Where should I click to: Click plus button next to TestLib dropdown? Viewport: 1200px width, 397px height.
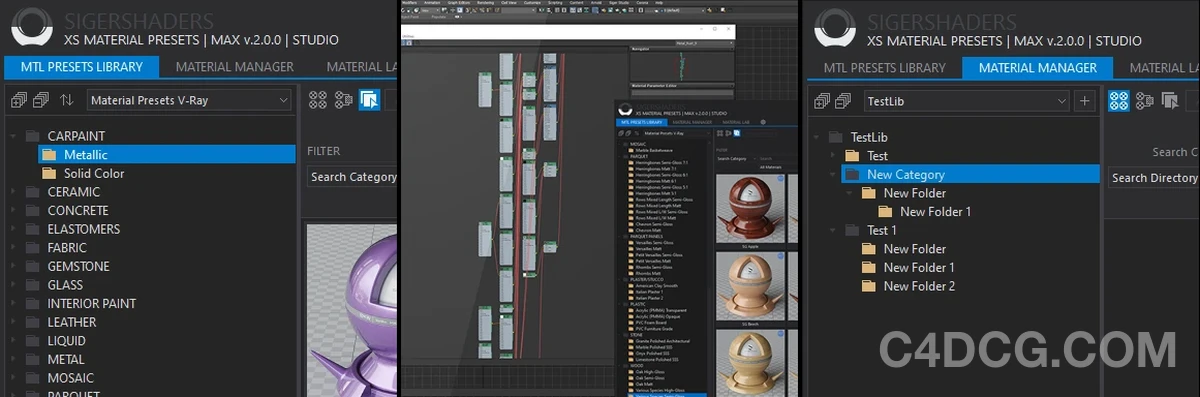point(1086,101)
